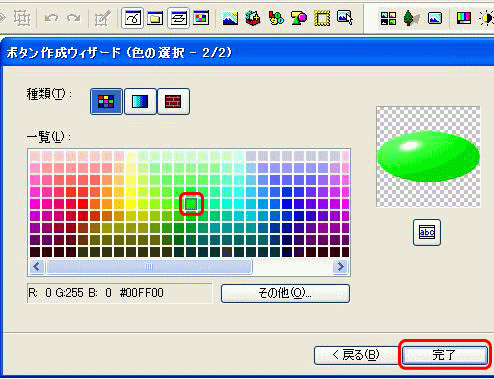Open other colors via その他(O) button
Screen dimensions: 494x379
pos(285,293)
